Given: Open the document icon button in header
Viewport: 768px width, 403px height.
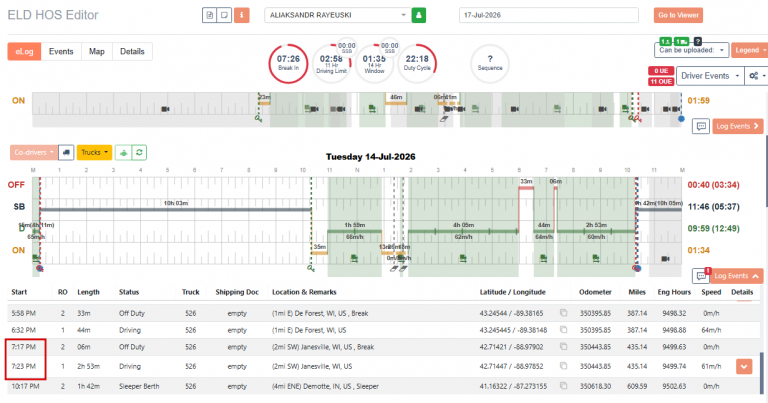Looking at the screenshot, I should point(209,15).
